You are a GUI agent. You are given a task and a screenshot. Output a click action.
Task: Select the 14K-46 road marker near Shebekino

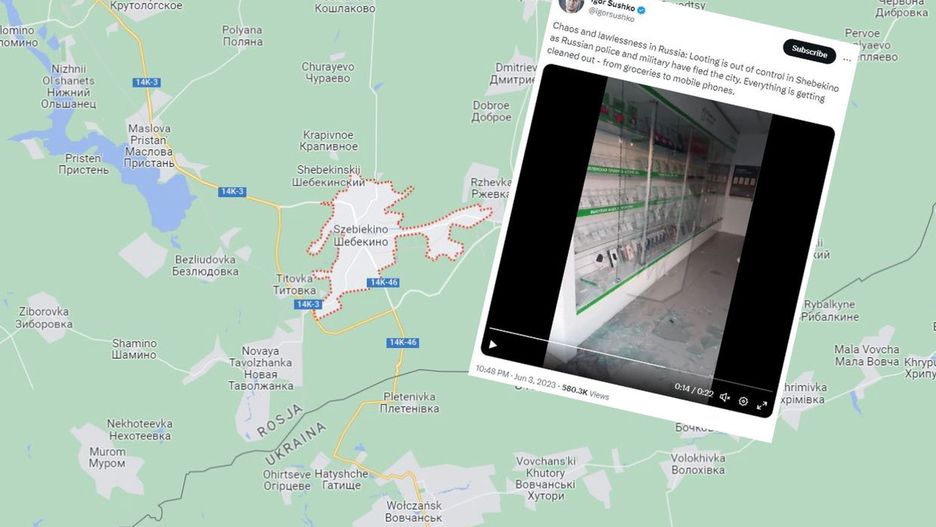(x=383, y=282)
